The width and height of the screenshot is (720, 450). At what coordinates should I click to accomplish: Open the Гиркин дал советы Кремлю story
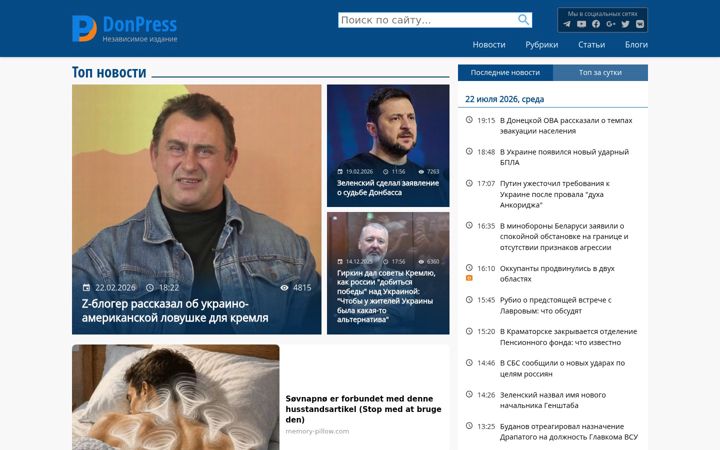(386, 296)
